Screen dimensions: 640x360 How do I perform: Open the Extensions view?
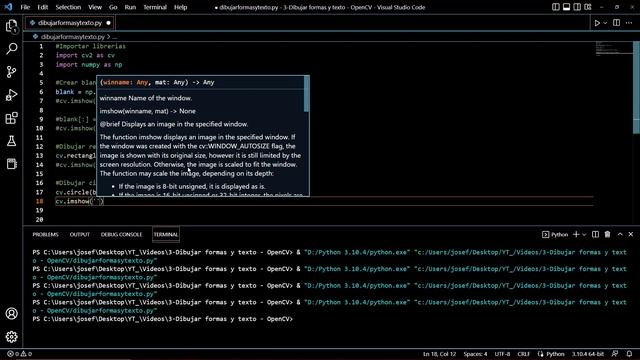click(11, 118)
